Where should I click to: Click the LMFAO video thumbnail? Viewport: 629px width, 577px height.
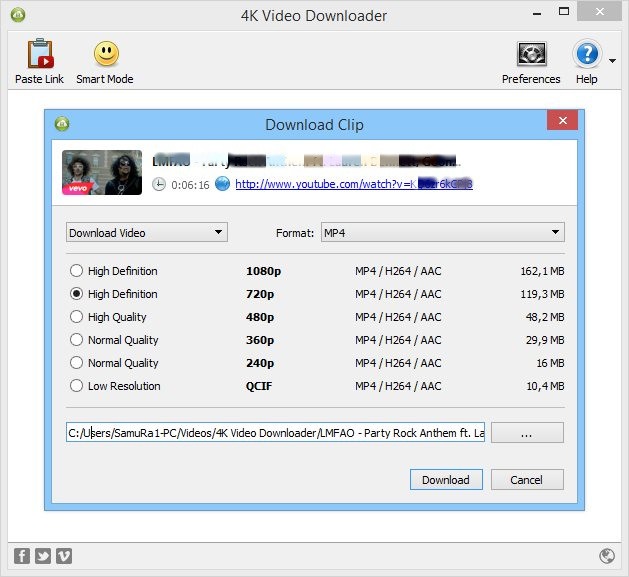tap(102, 173)
